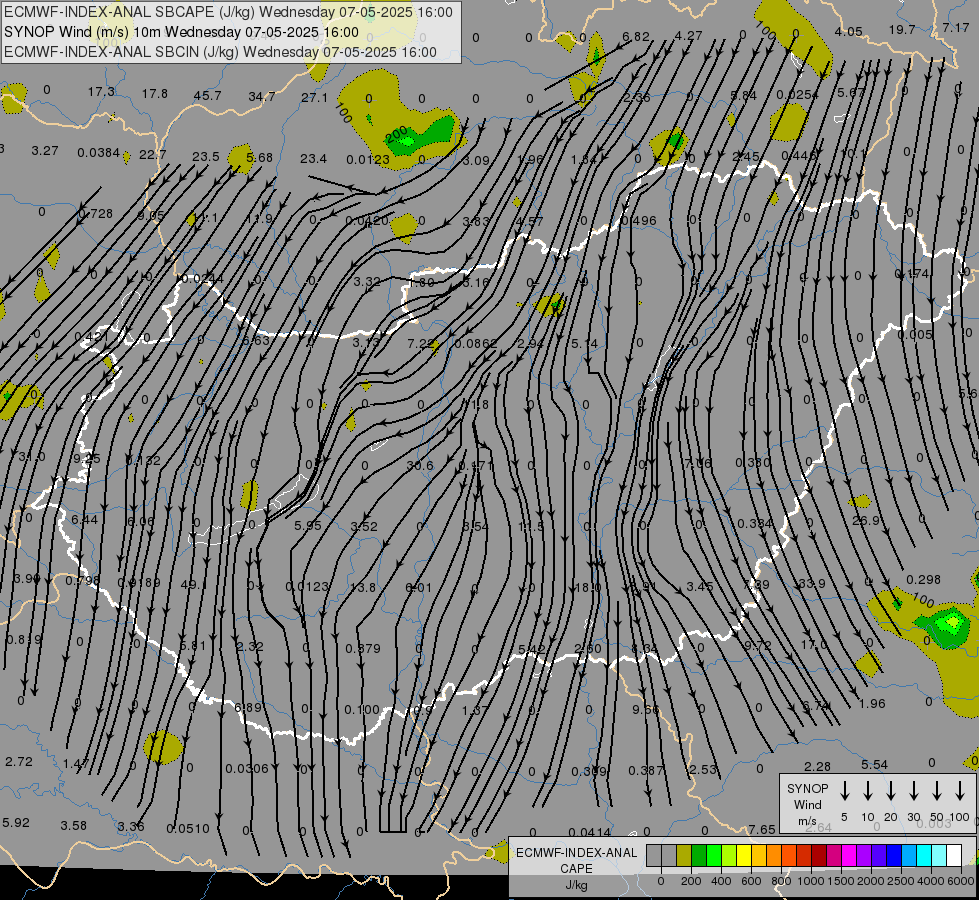Screen dimensions: 979x900
Task: Click the map value 45.7
Action: point(207,96)
